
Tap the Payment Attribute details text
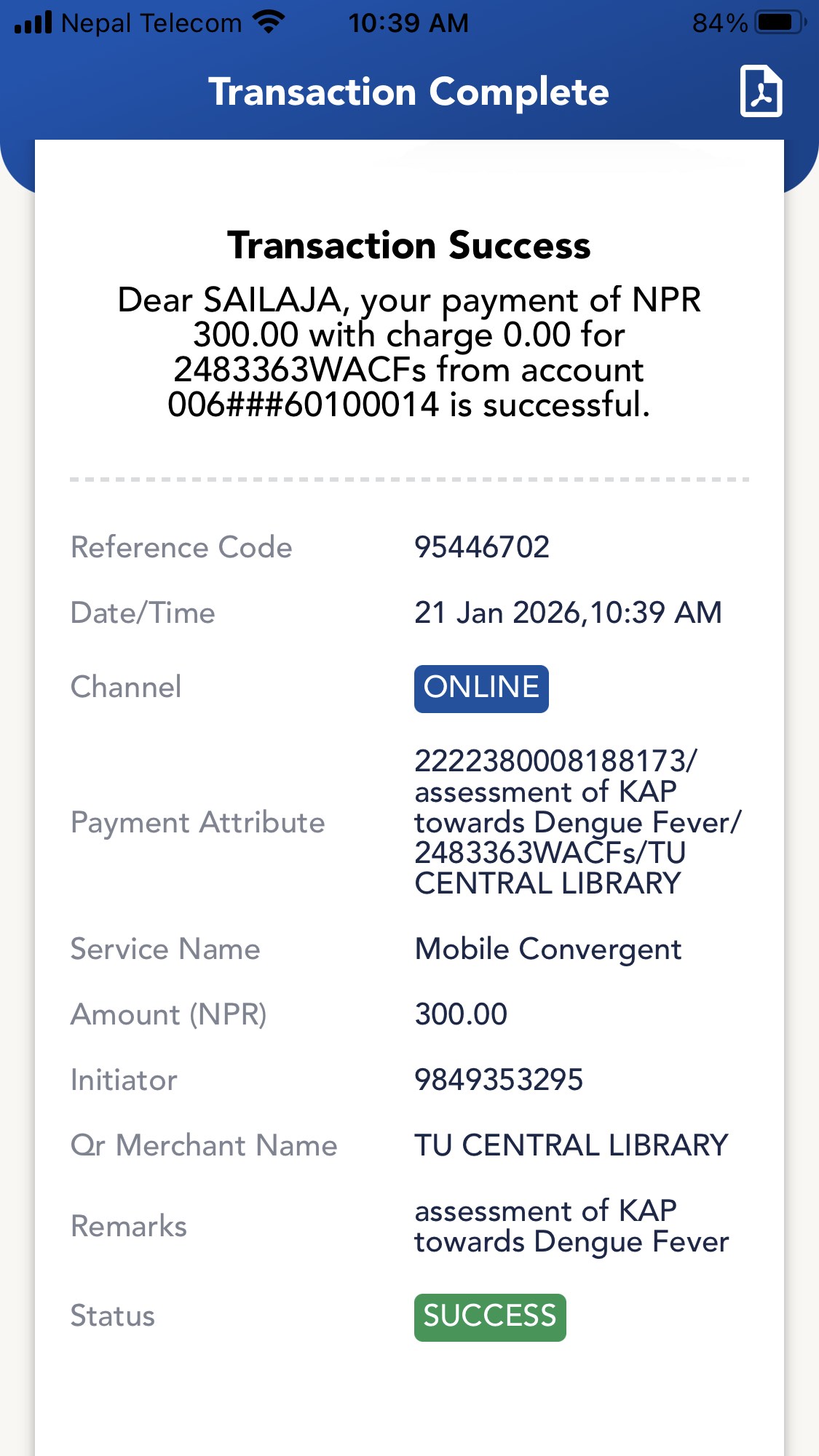[575, 822]
